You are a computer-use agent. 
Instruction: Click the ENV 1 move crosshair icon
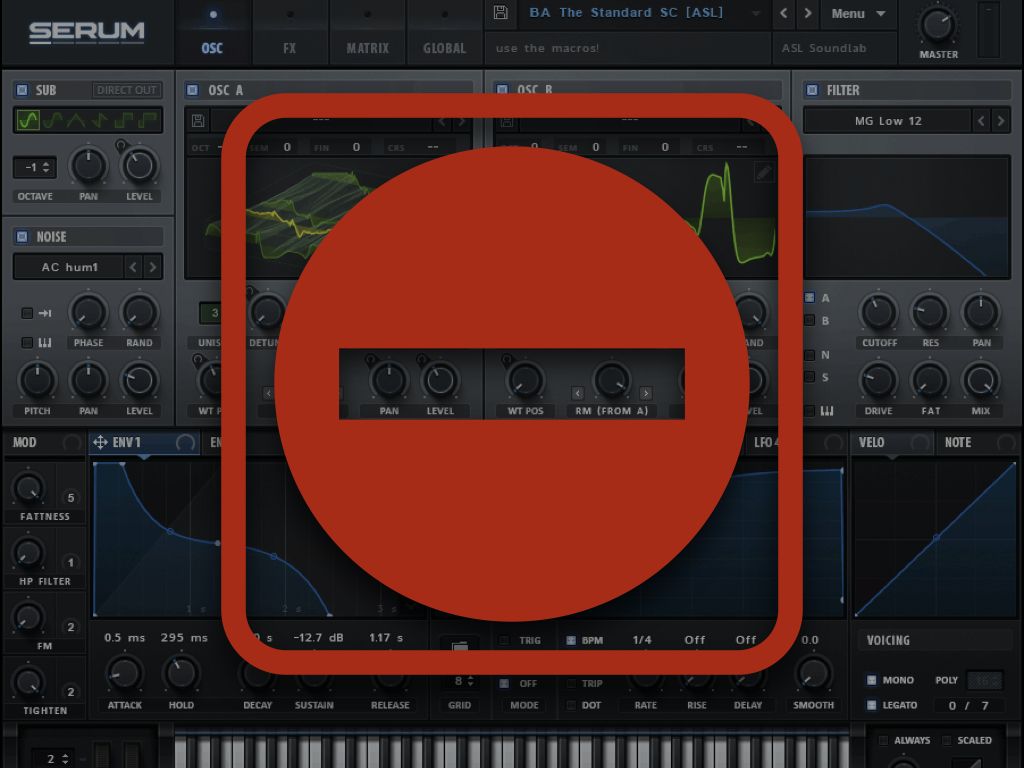[x=100, y=442]
